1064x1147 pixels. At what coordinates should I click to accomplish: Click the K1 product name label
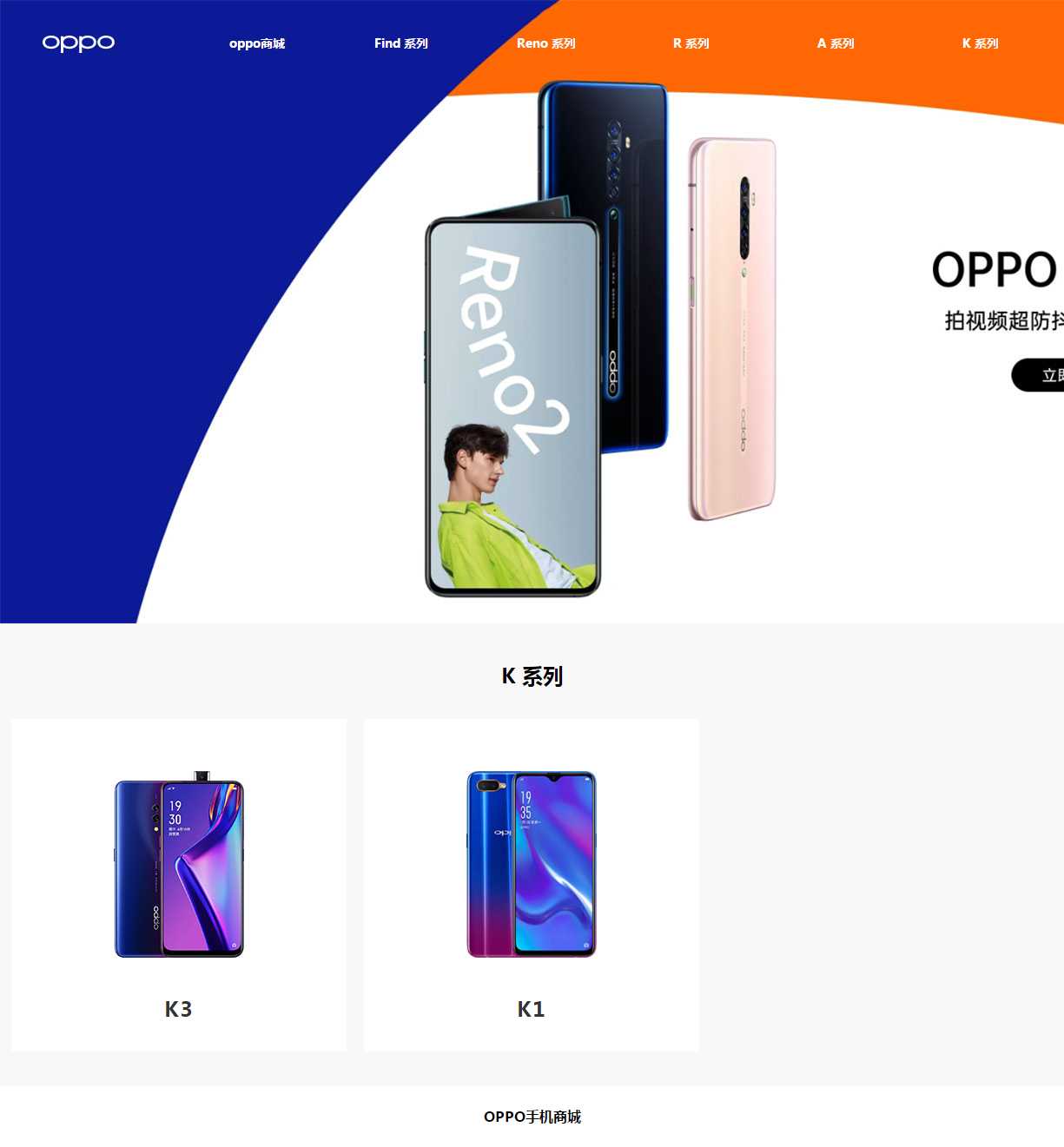pos(532,1009)
